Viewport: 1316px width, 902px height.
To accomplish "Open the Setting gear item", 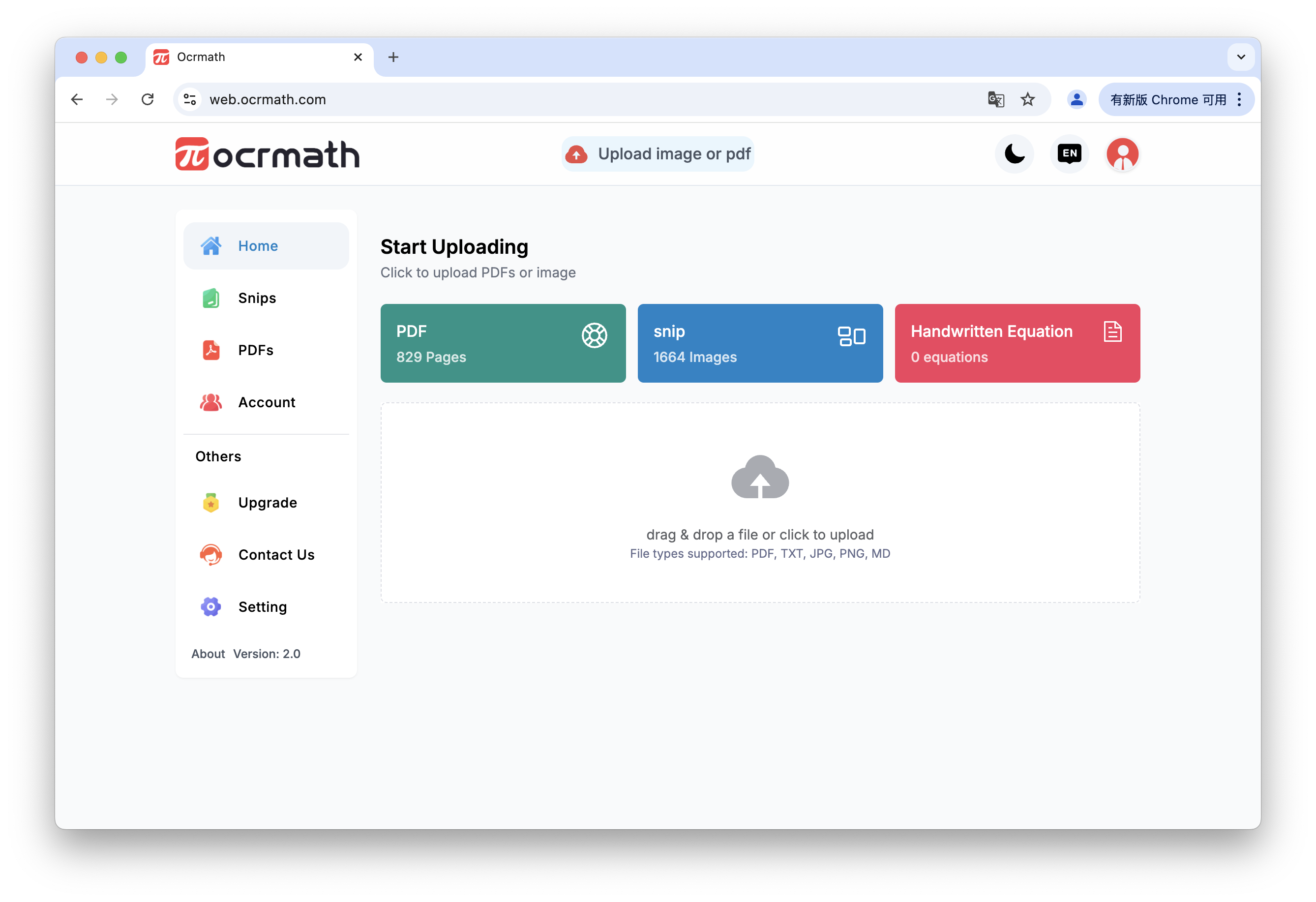I will click(262, 607).
